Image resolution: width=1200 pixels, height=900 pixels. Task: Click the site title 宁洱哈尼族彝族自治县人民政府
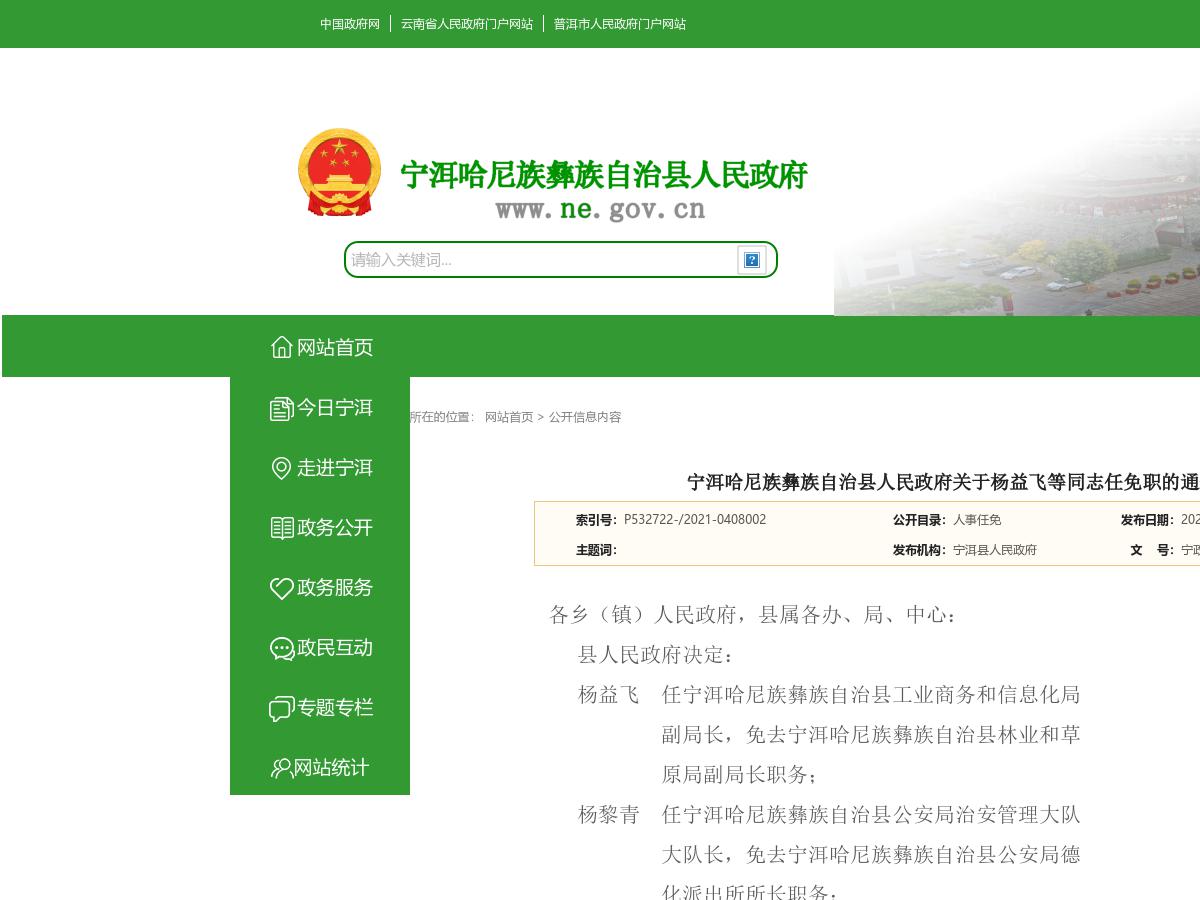(x=604, y=175)
